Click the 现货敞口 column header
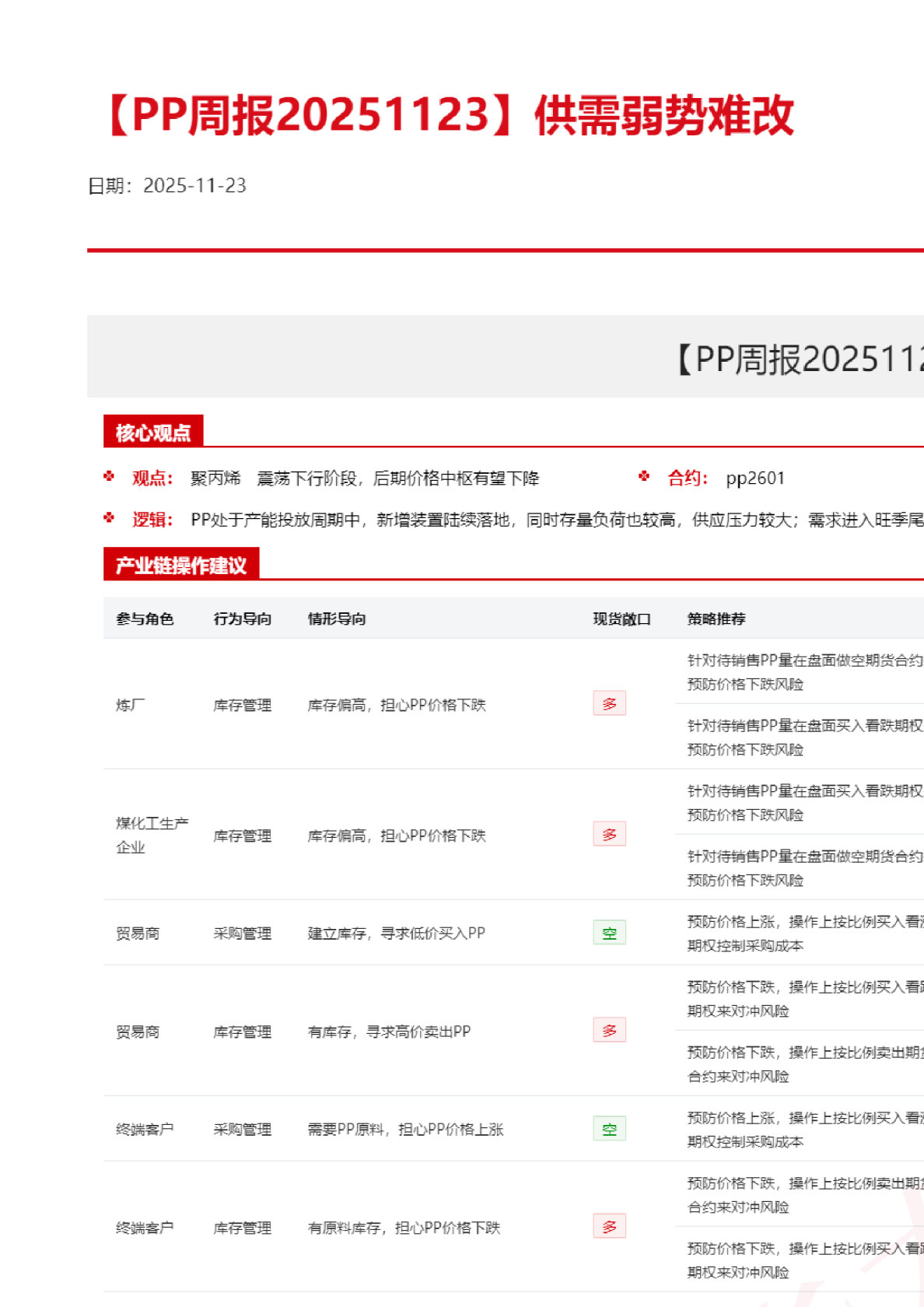 point(622,618)
